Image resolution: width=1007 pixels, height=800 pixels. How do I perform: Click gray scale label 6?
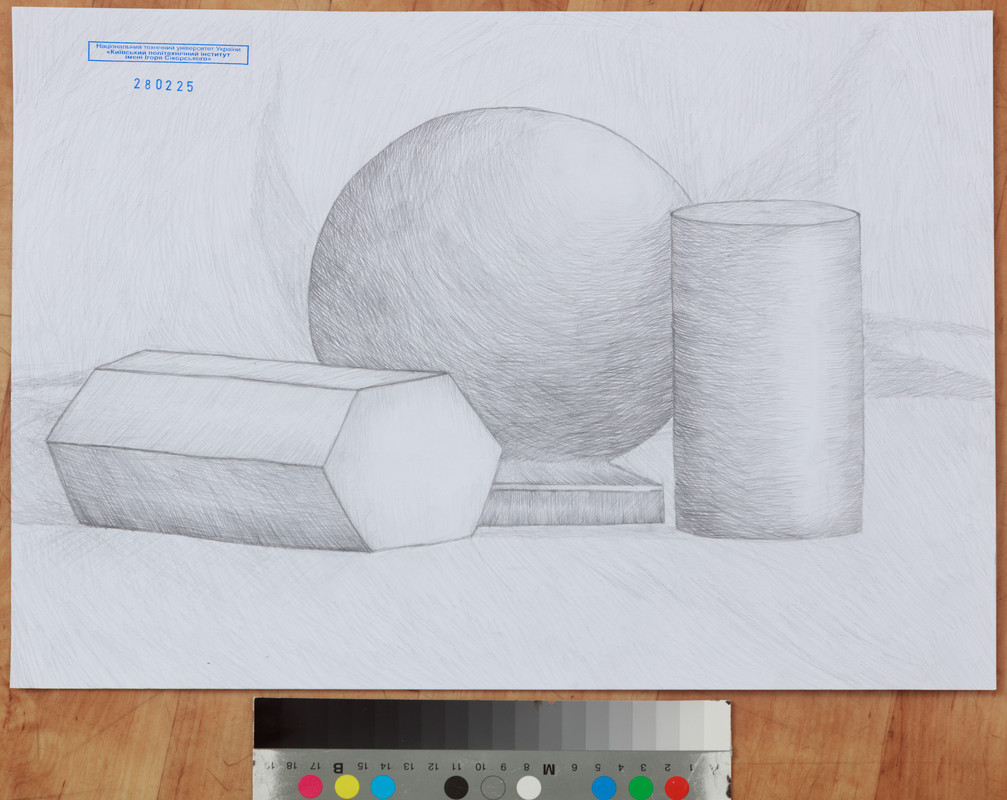574,767
